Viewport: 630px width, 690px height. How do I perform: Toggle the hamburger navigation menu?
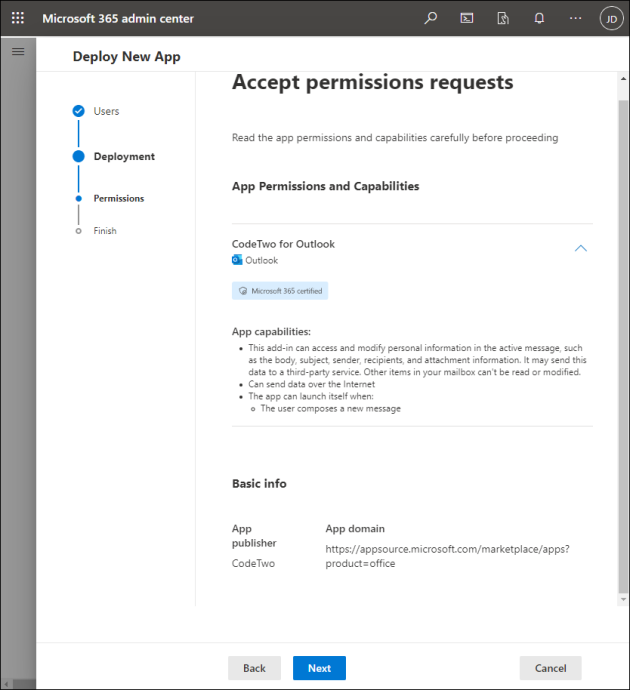18,51
